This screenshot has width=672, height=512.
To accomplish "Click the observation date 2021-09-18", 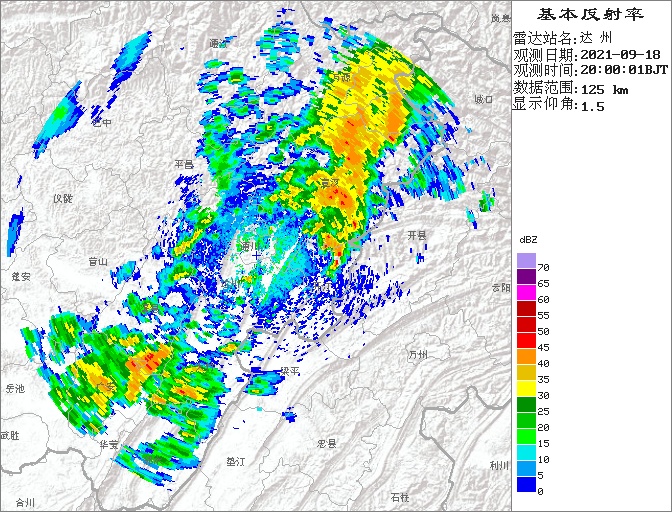I will (620, 55).
